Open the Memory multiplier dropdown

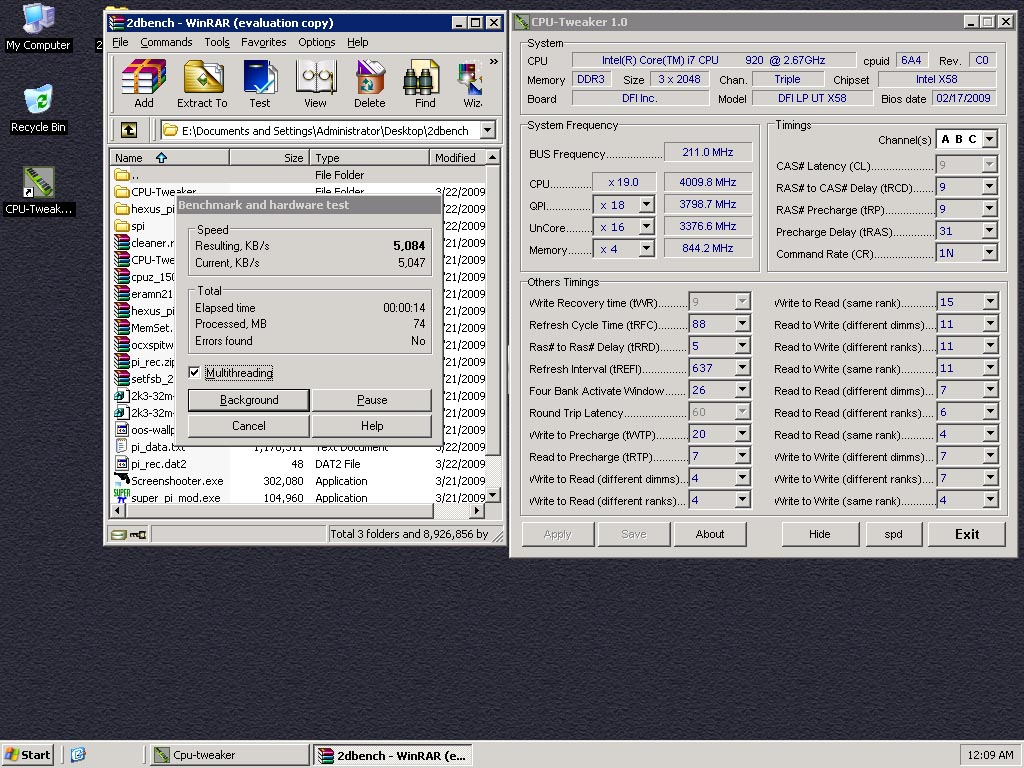click(646, 249)
